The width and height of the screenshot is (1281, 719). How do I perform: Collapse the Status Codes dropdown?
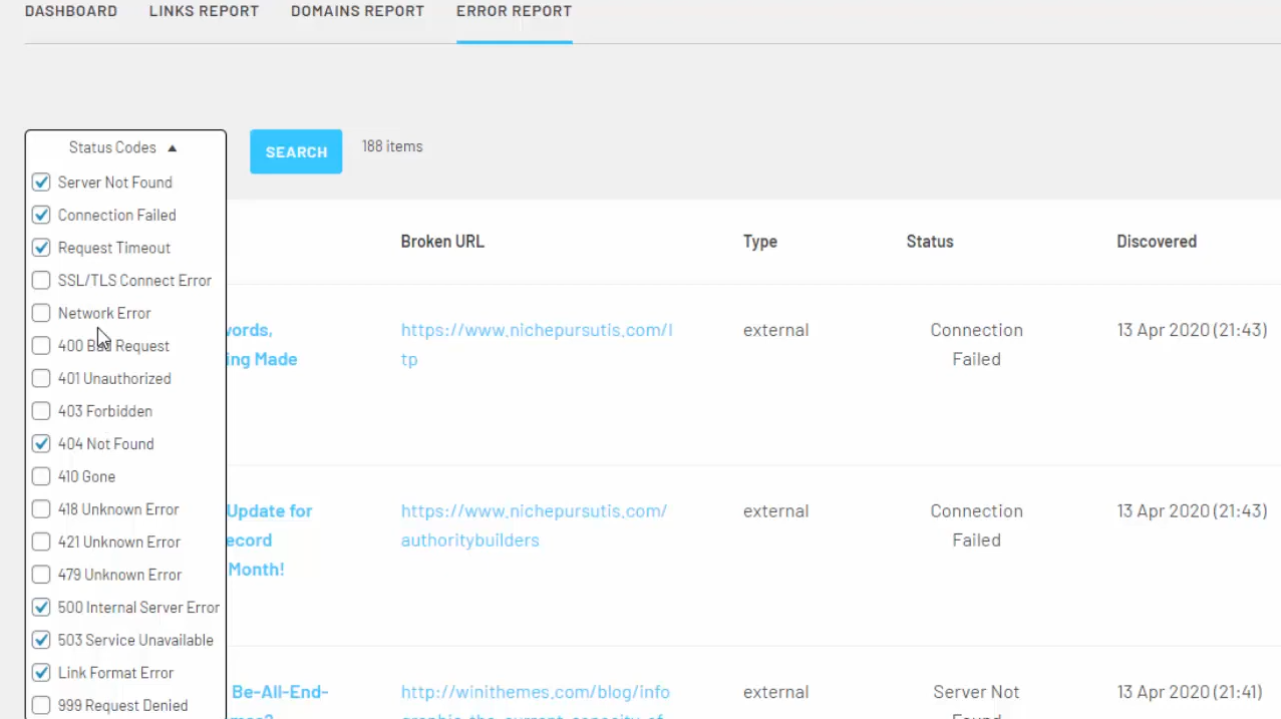coord(112,147)
